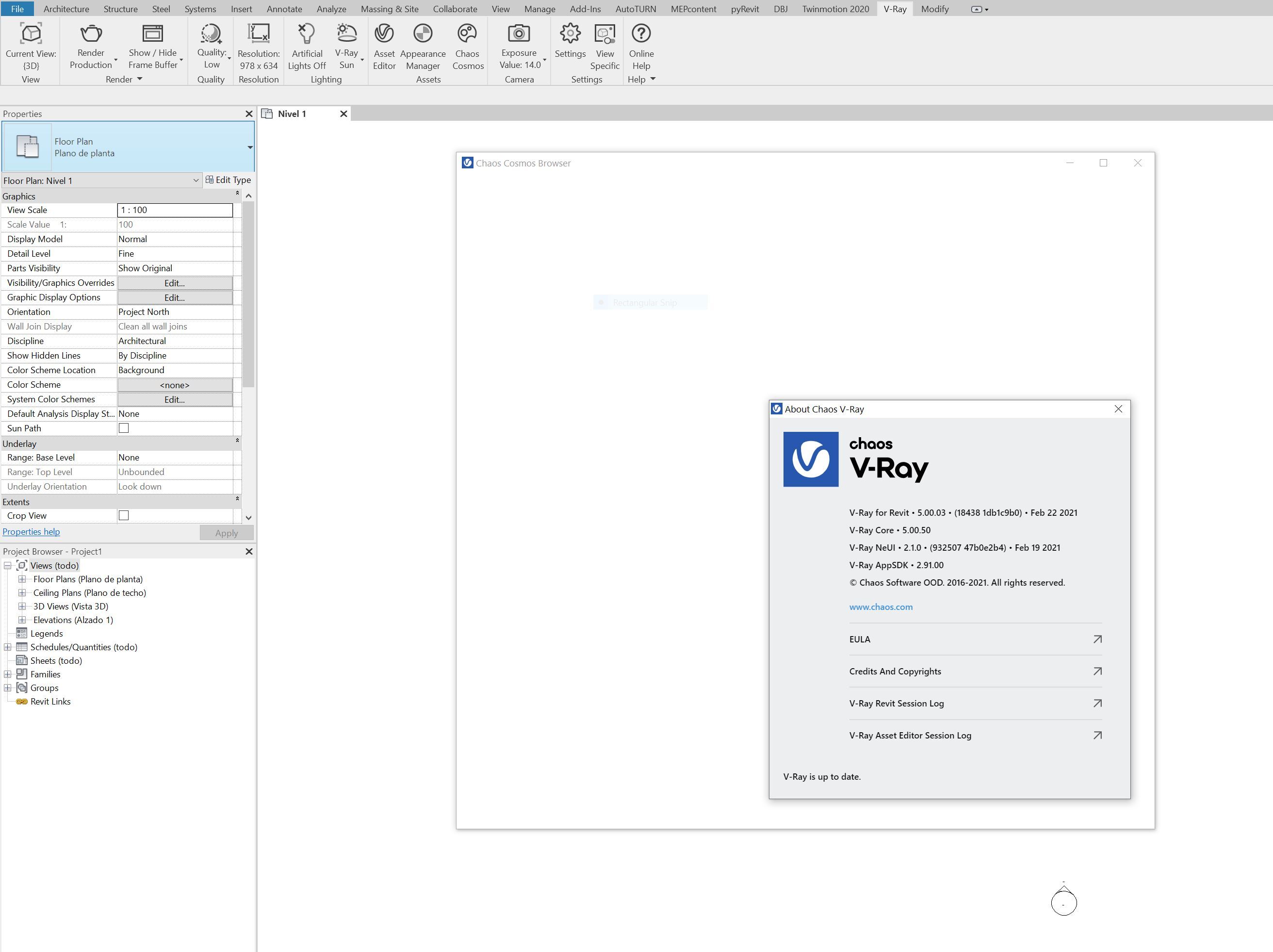Switch to the Annotate ribbon tab
Viewport: 1273px width, 952px height.
pos(284,9)
